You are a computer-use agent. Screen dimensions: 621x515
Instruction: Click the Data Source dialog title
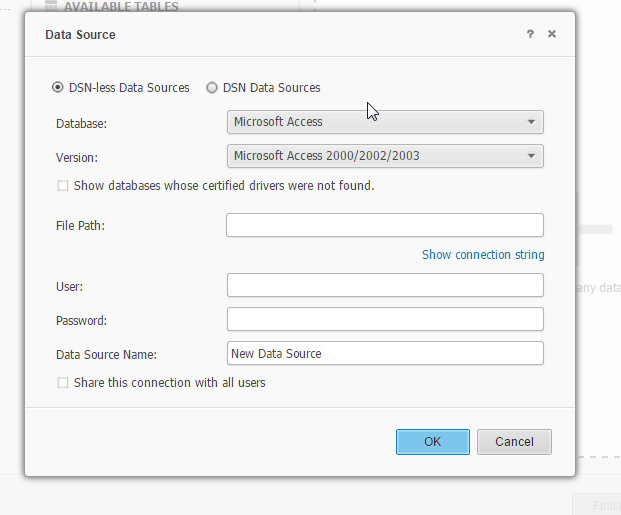(81, 35)
